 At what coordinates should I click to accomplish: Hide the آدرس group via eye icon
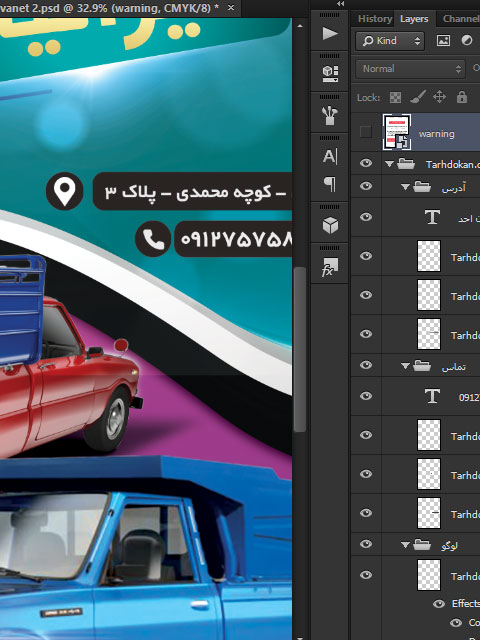point(366,186)
